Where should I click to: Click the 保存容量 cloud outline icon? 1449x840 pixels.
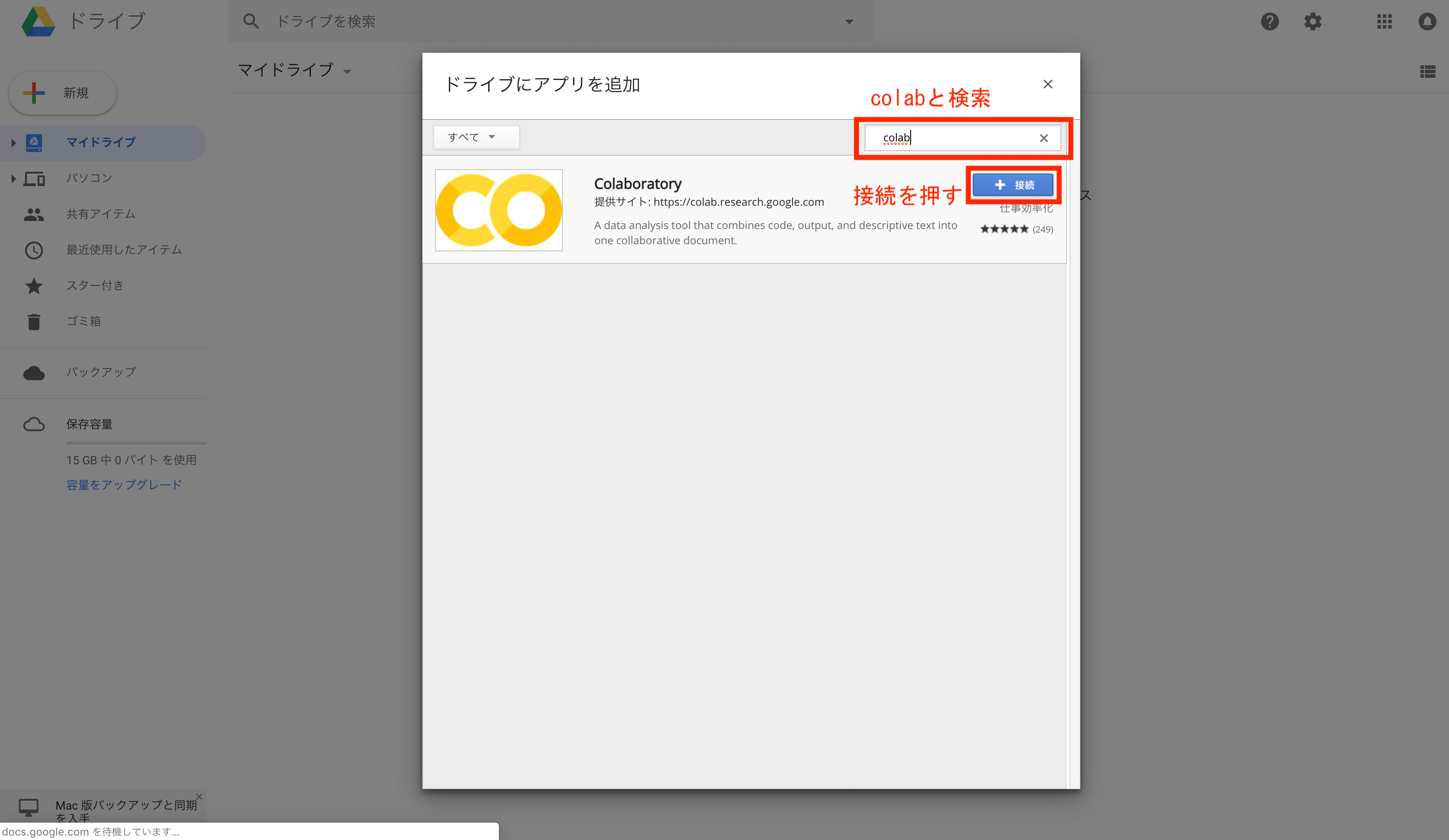click(x=34, y=424)
